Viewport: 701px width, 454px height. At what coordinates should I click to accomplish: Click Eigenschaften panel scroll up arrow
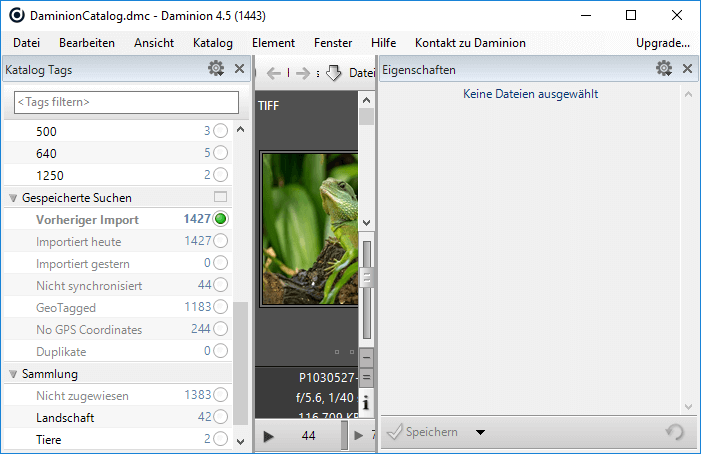tap(688, 94)
